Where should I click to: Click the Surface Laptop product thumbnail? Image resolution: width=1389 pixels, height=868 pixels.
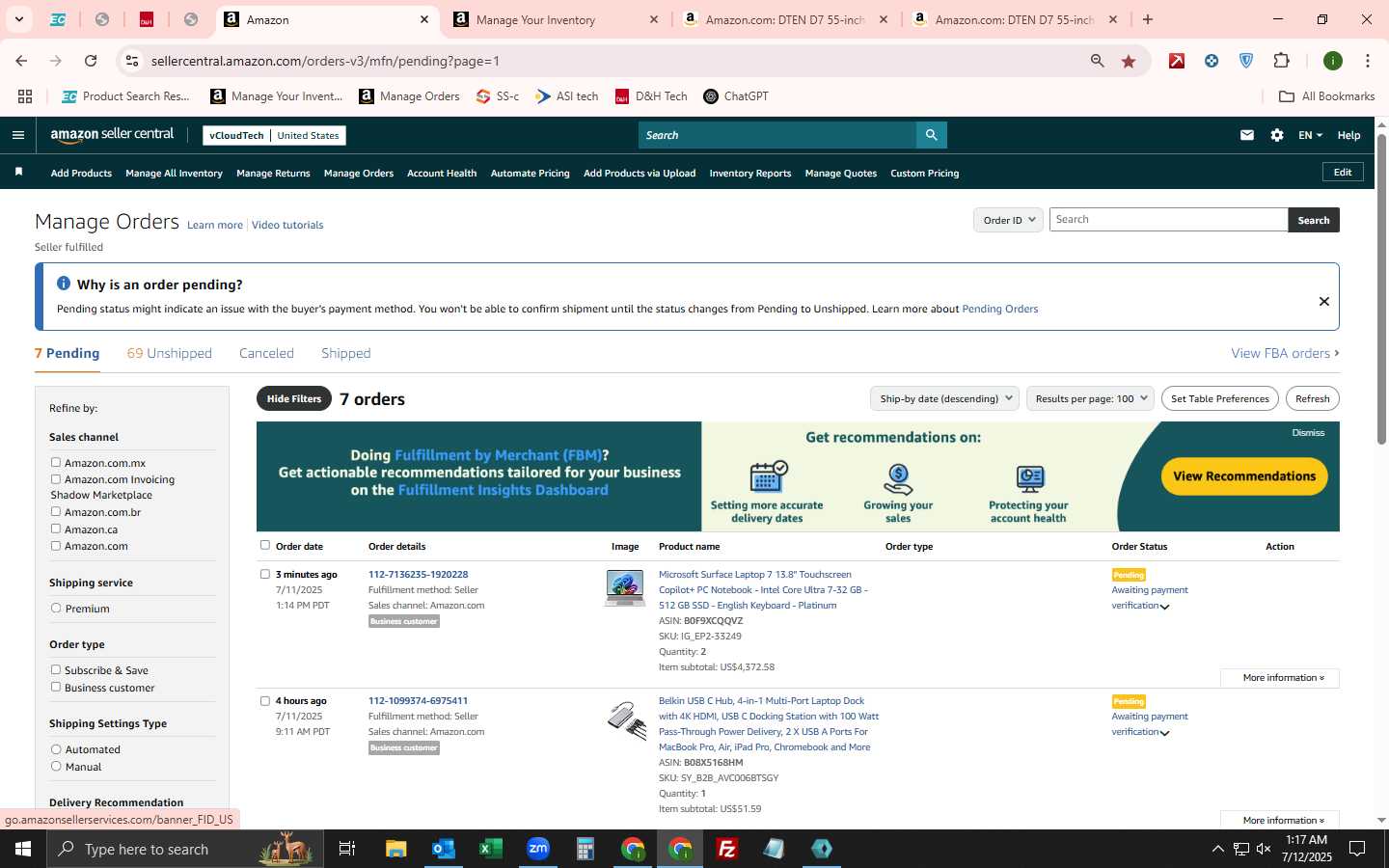625,587
